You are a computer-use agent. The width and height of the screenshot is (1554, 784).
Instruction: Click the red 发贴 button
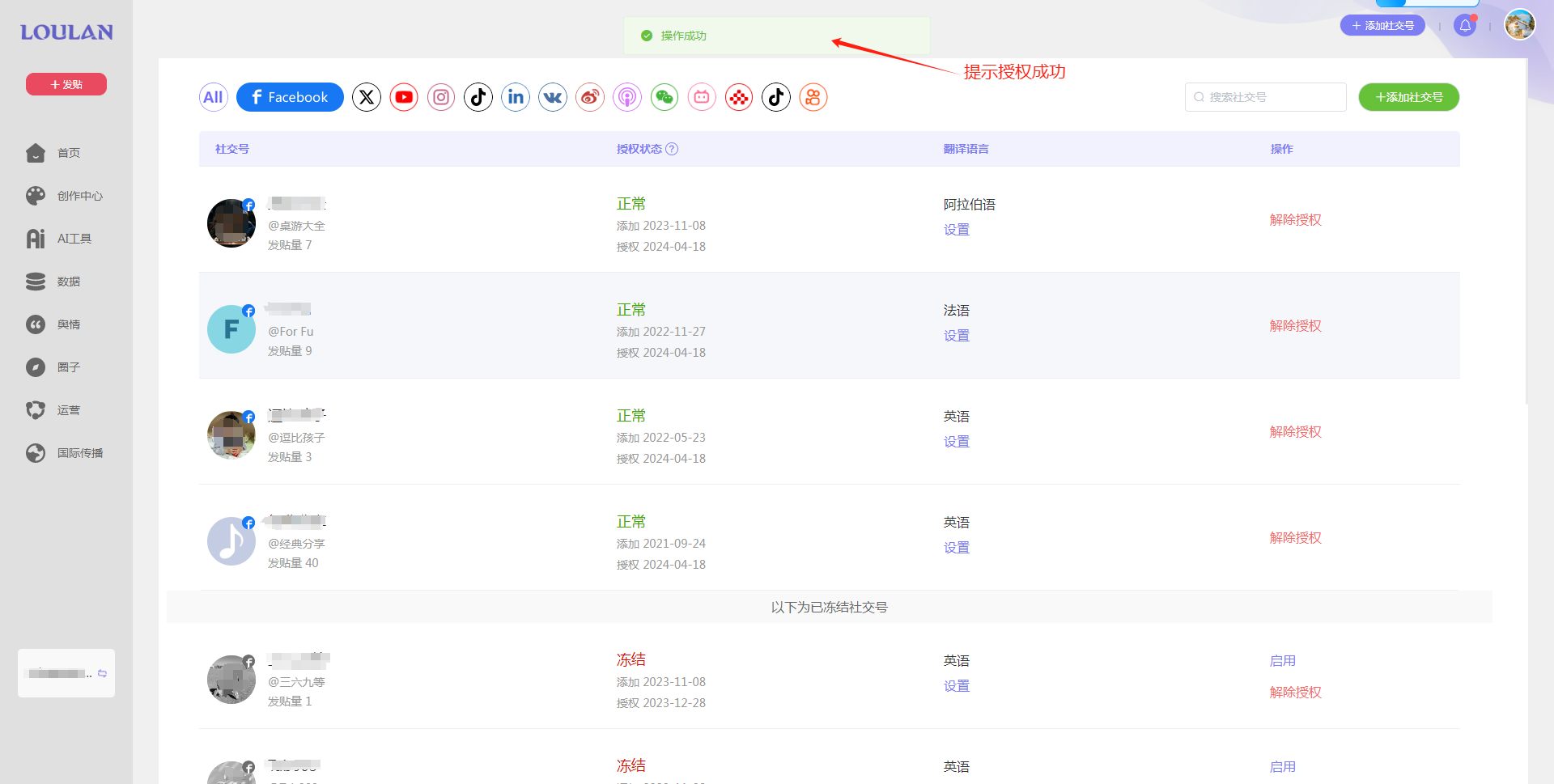click(x=66, y=84)
